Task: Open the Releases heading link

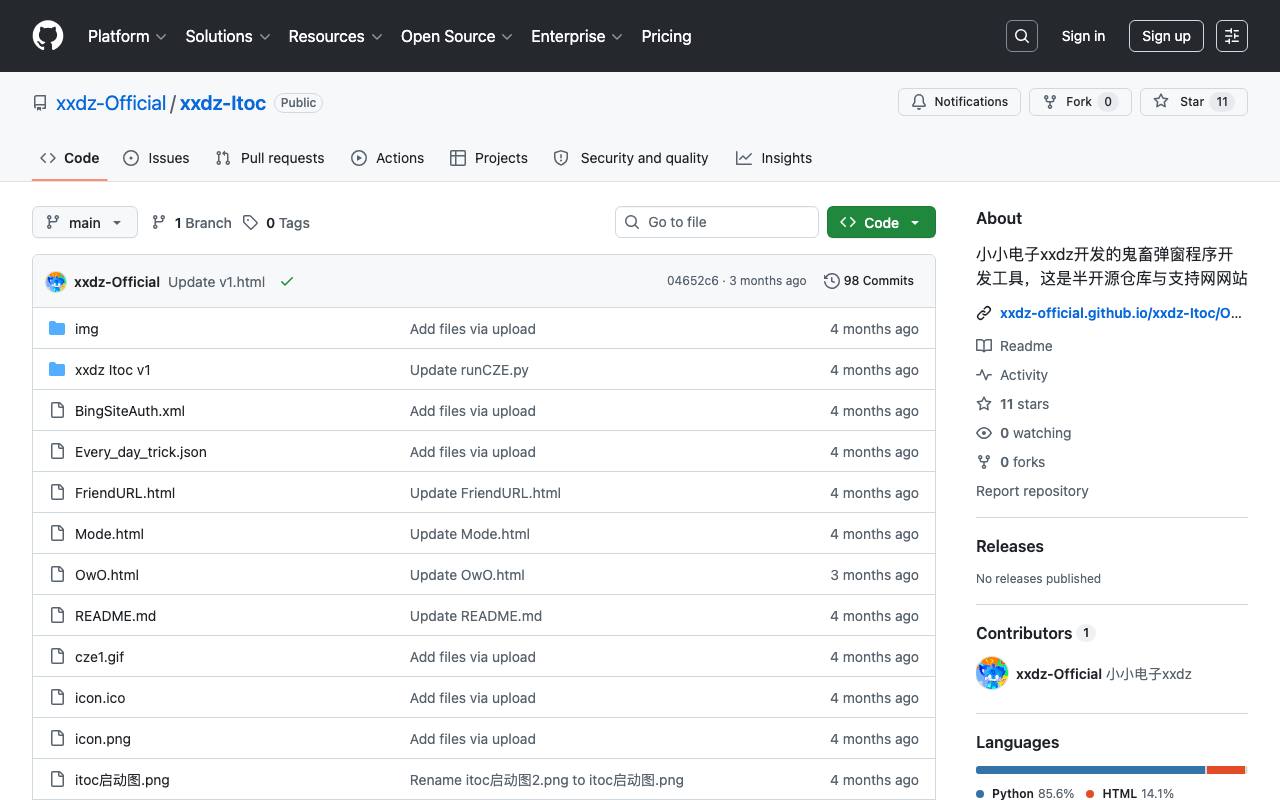Action: [1010, 546]
